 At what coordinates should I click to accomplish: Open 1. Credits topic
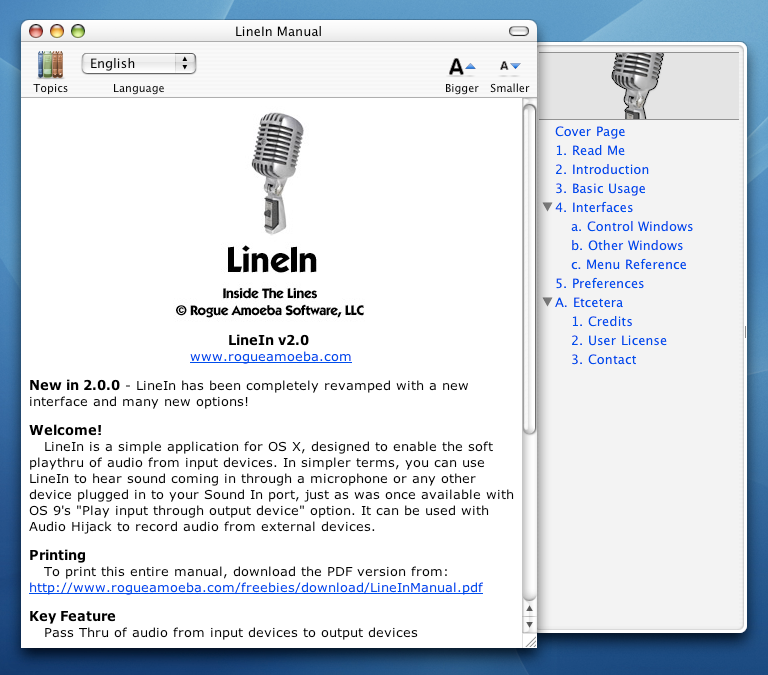coord(601,321)
